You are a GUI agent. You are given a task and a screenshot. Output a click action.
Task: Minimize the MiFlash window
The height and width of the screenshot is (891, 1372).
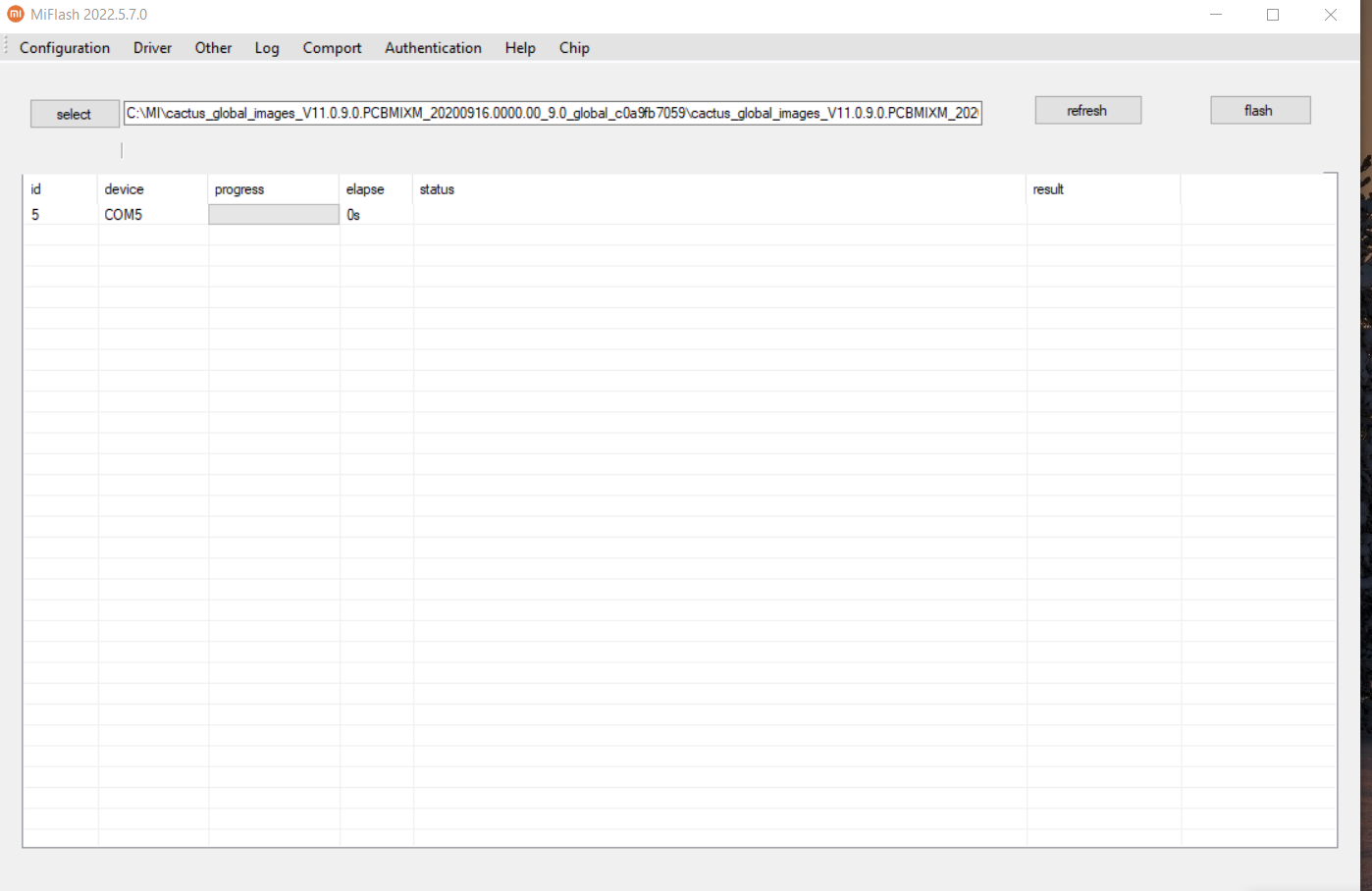[x=1216, y=15]
